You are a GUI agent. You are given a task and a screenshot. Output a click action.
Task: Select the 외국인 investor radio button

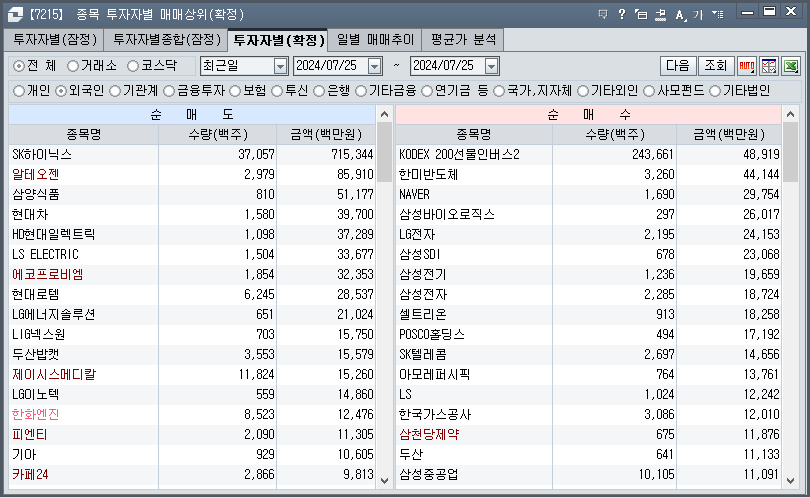coord(61,91)
